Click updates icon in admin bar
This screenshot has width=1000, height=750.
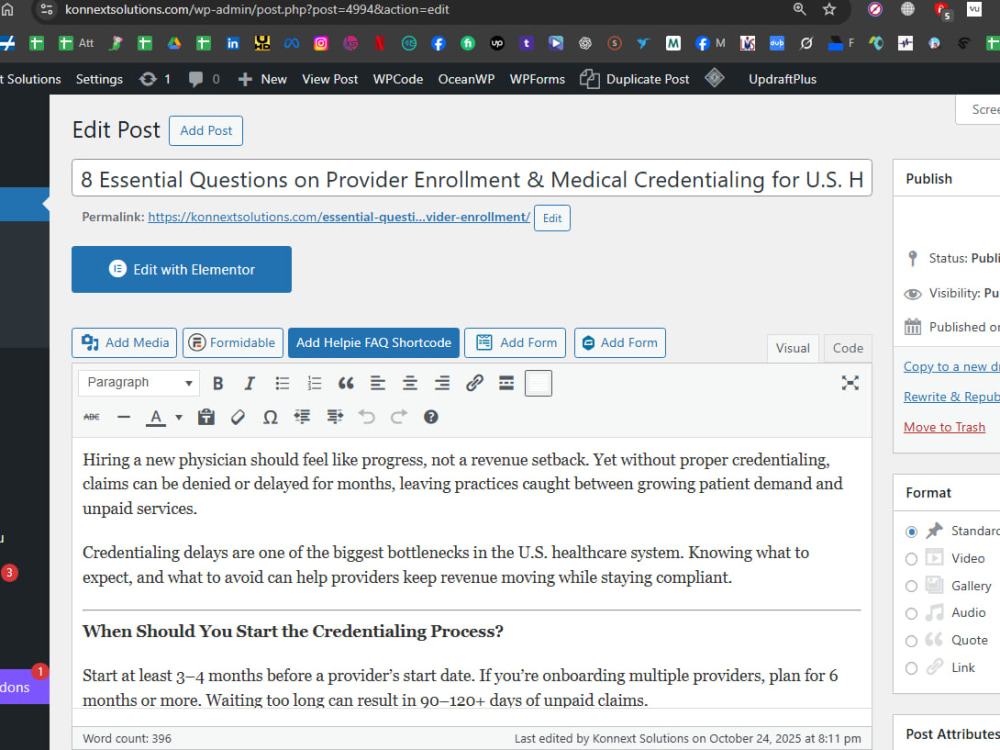click(x=154, y=79)
